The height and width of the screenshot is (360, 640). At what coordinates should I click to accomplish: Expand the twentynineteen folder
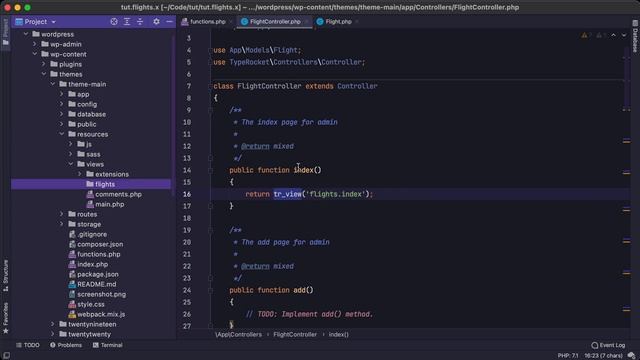coord(53,324)
